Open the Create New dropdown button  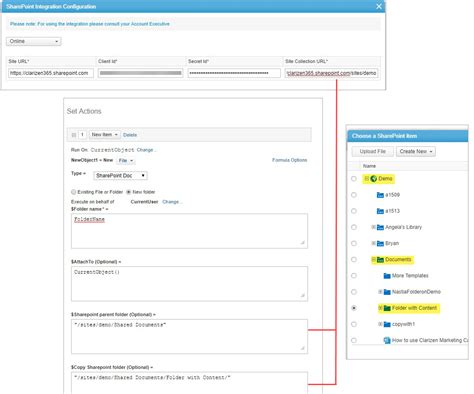click(x=416, y=151)
